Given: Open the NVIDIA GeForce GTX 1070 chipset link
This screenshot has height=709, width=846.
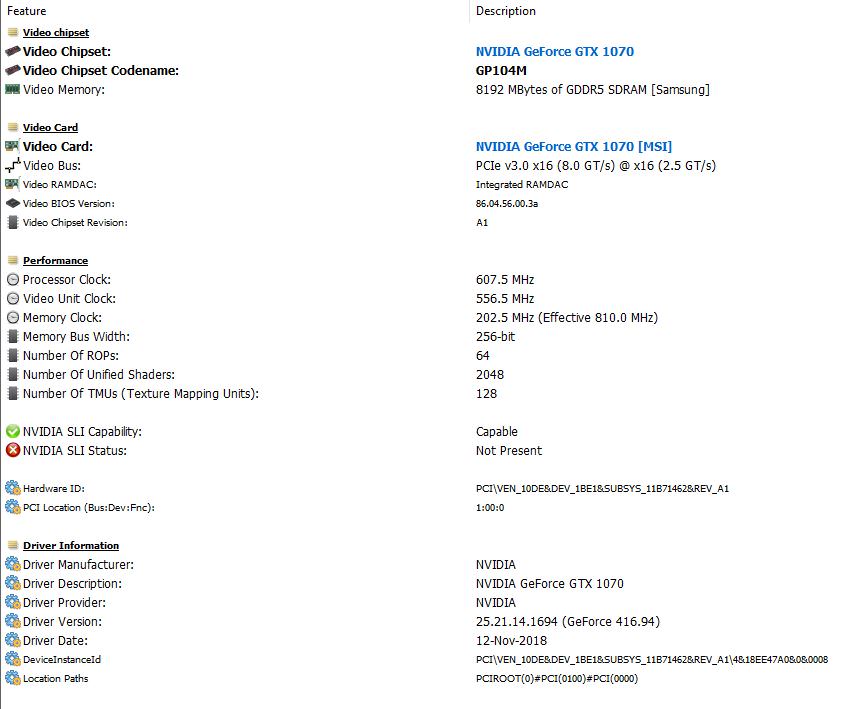Looking at the screenshot, I should (555, 52).
